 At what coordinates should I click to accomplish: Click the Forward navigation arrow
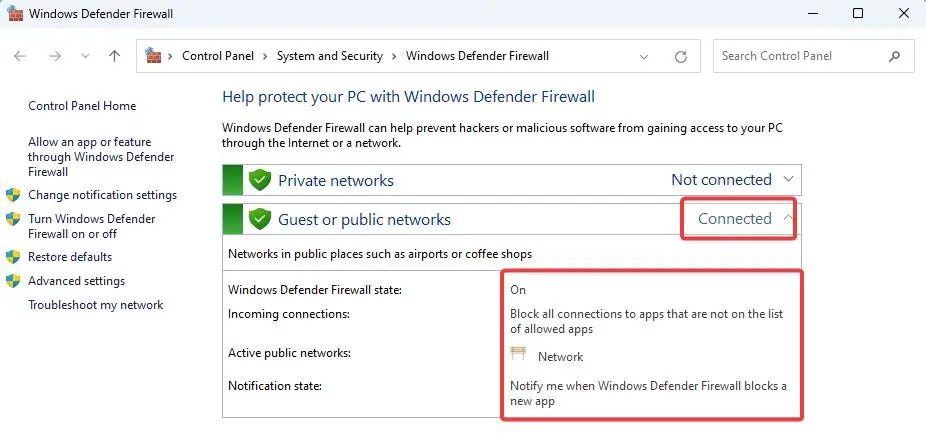pos(56,56)
